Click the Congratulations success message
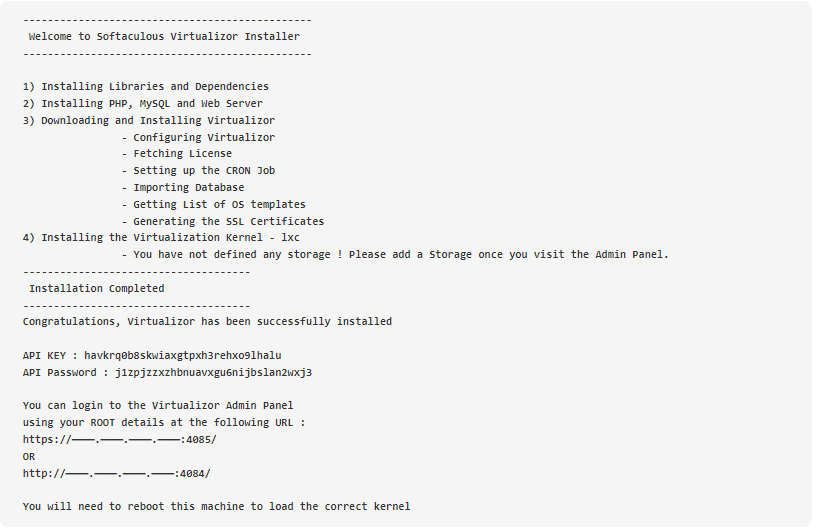 (207, 322)
